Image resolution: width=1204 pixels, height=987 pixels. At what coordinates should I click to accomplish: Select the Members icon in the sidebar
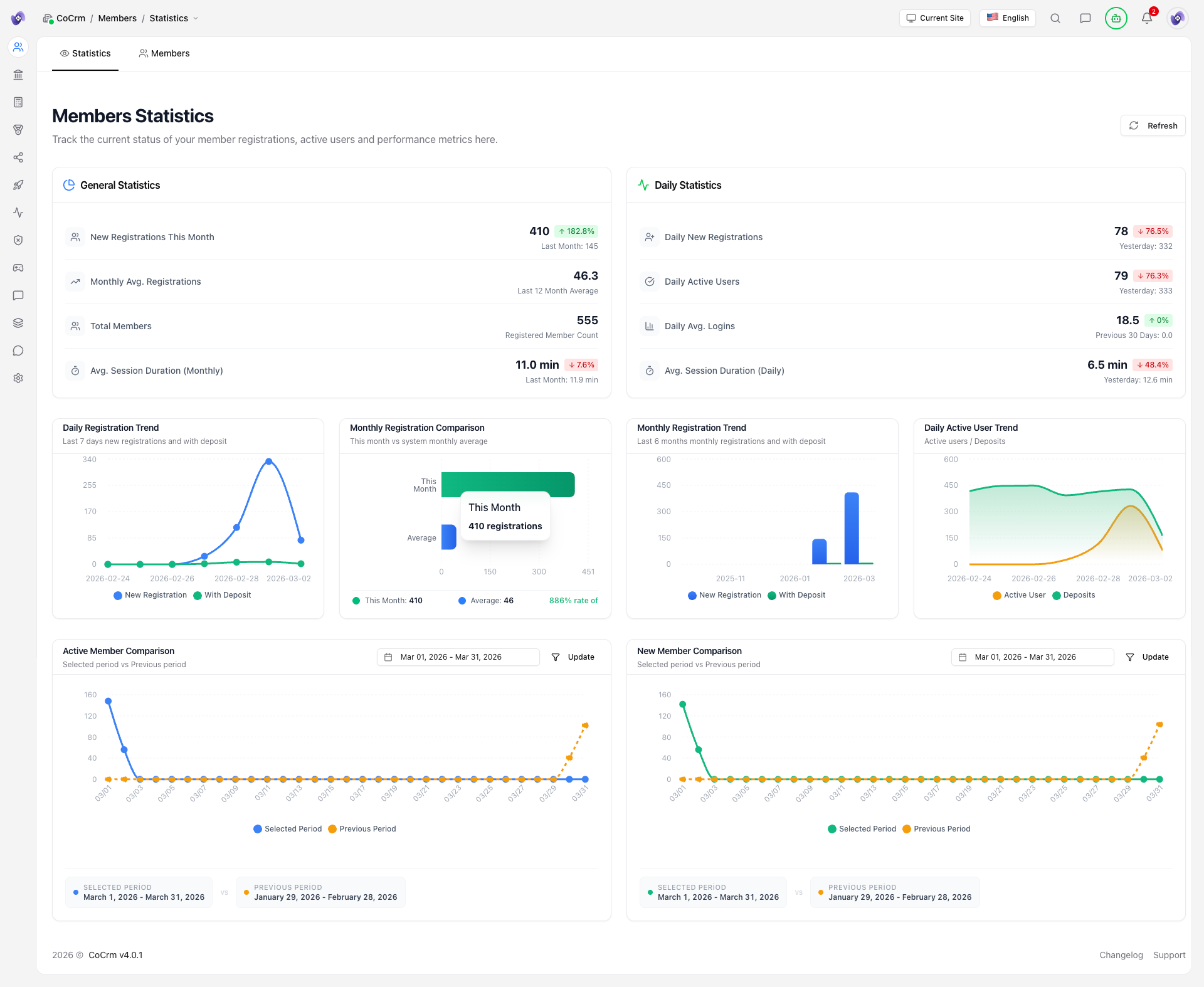coord(18,47)
